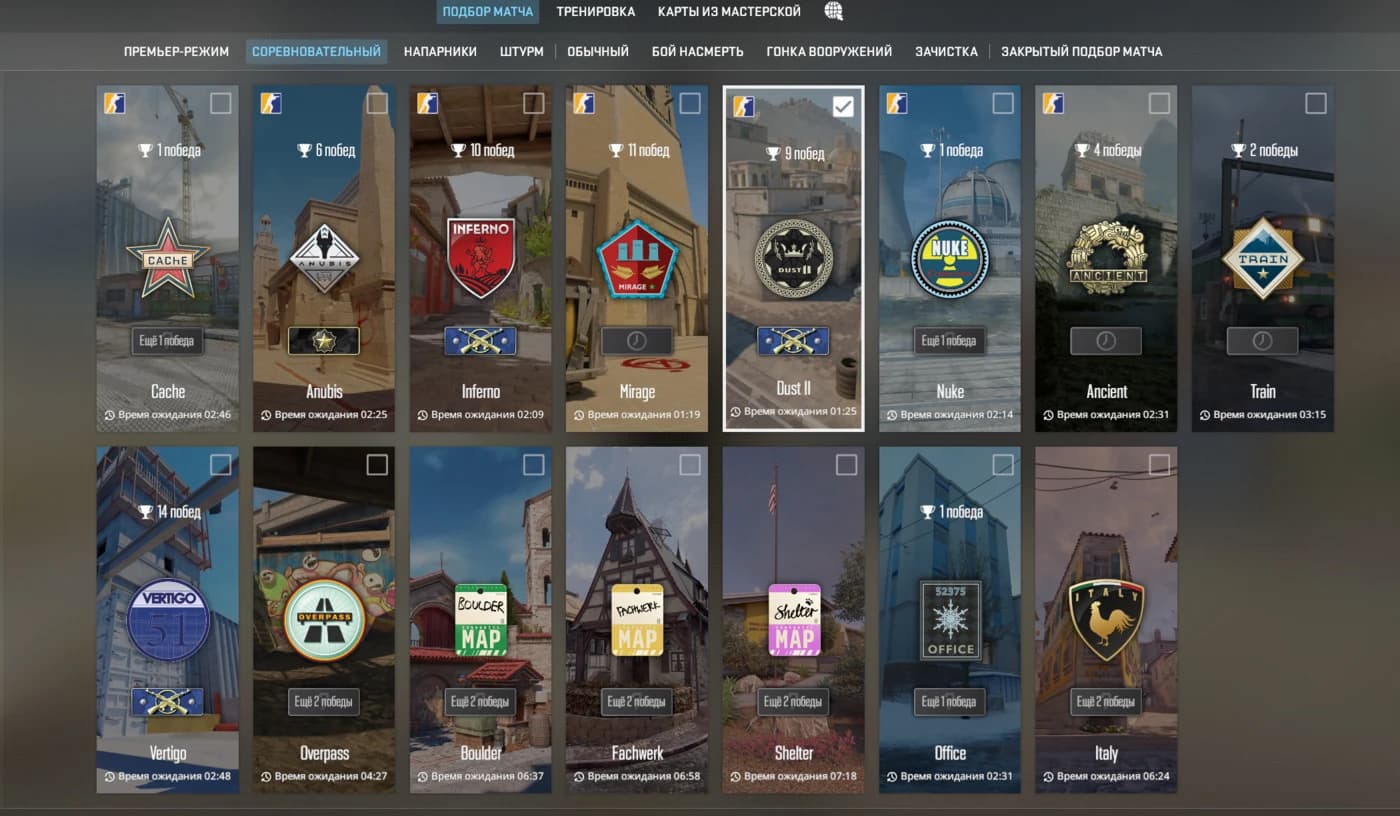Open the КАРТЫ ИЗ МАСТЕРСКОЙ tab
Viewport: 1400px width, 816px height.
[729, 12]
